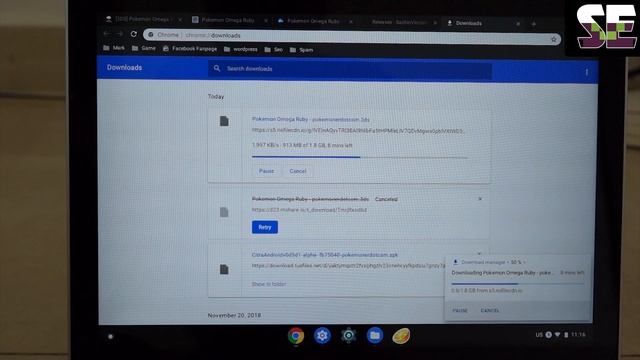Click the download progress bar on the Downloads page
Image resolution: width=640 pixels, height=360 pixels.
[x=360, y=157]
